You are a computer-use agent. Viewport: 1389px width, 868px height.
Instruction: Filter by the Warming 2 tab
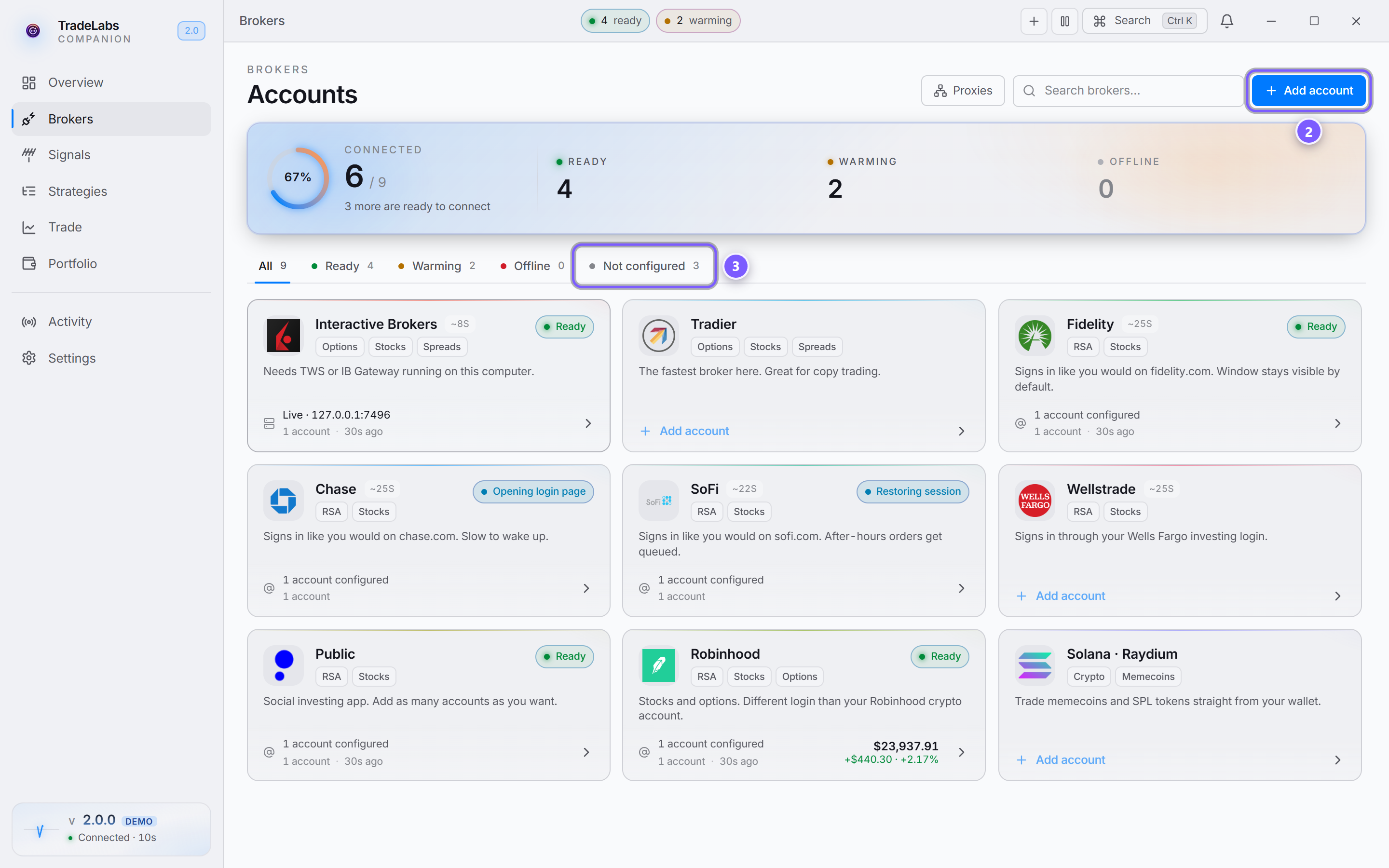437,266
